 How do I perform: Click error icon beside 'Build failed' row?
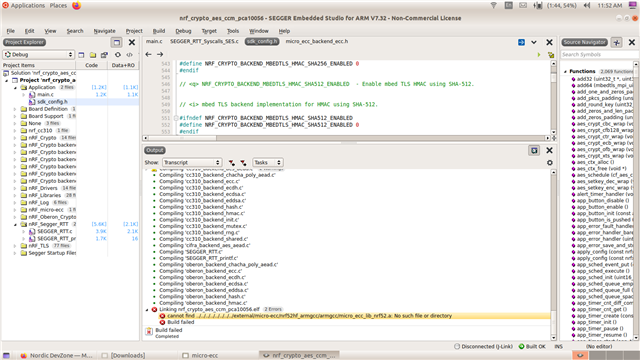click(x=162, y=322)
